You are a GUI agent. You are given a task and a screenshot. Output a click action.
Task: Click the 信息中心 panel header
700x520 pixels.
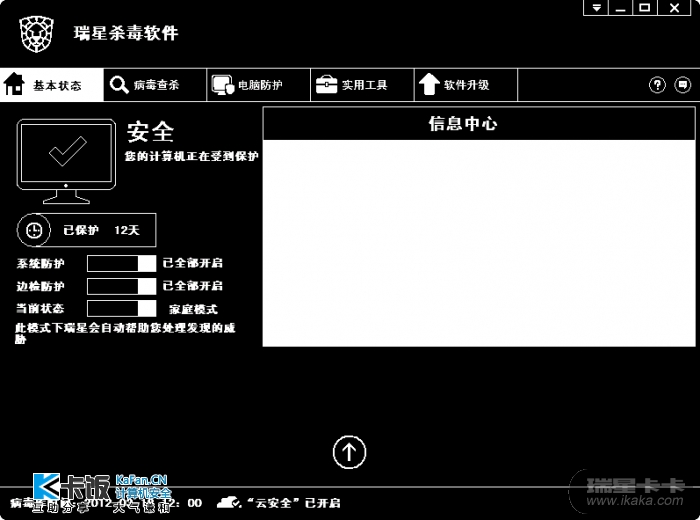point(479,124)
